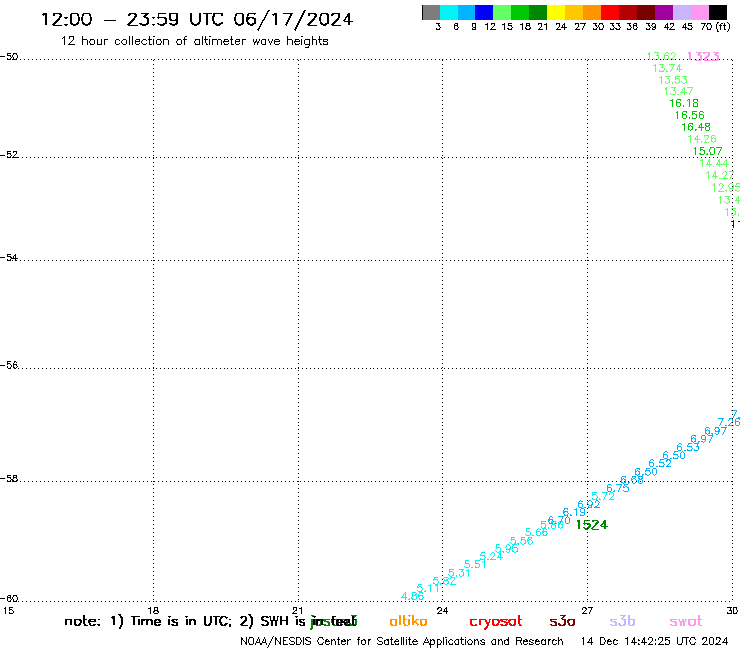This screenshot has width=740, height=650.
Task: Click the wave height value 6.75
Action: tap(618, 488)
